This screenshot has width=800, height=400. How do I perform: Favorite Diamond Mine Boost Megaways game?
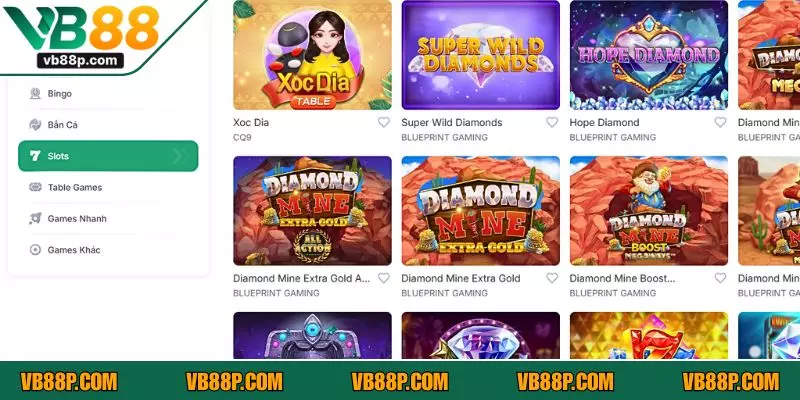point(720,278)
